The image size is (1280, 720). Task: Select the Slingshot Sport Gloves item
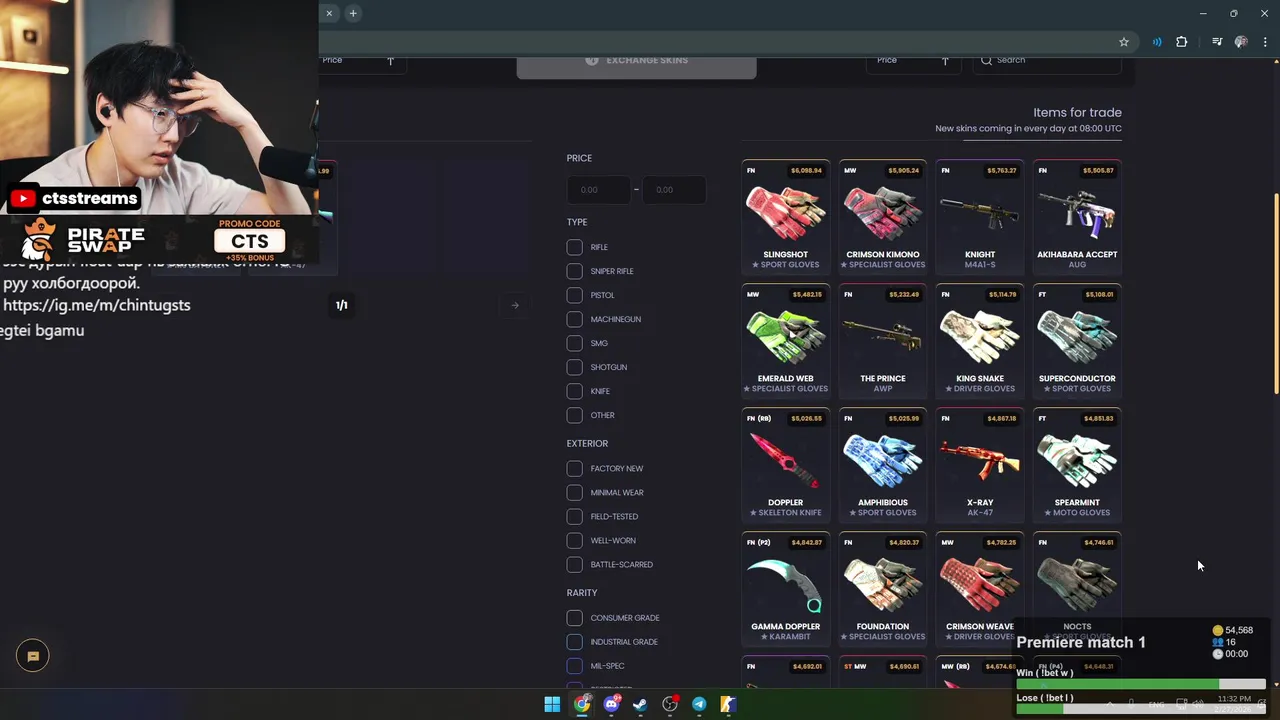tap(785, 217)
